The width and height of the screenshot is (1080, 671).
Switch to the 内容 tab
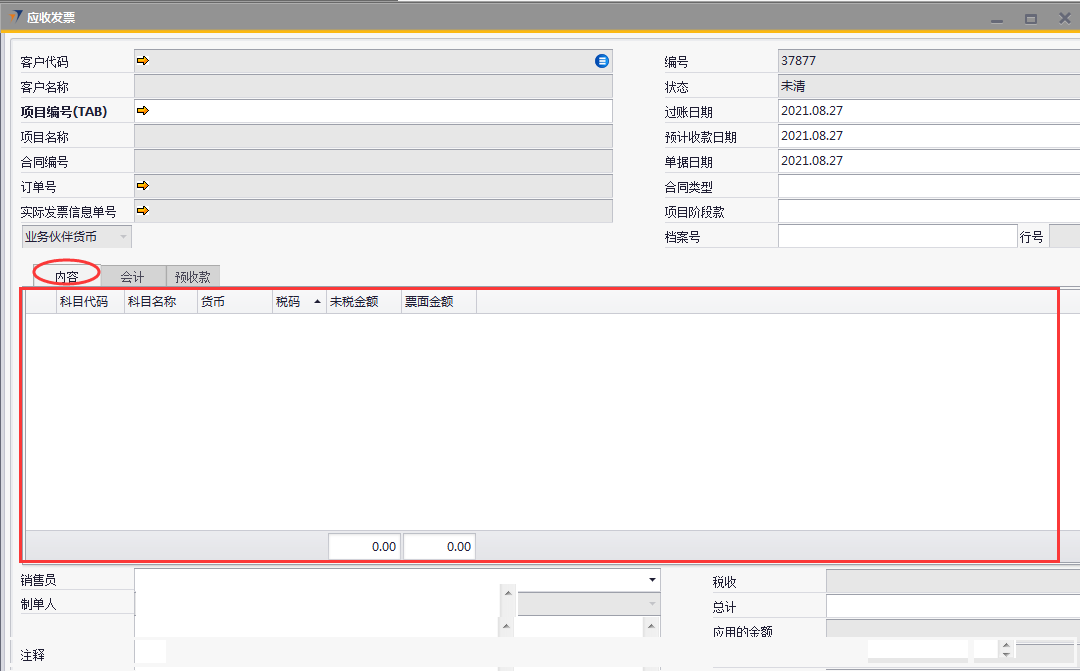[67, 277]
